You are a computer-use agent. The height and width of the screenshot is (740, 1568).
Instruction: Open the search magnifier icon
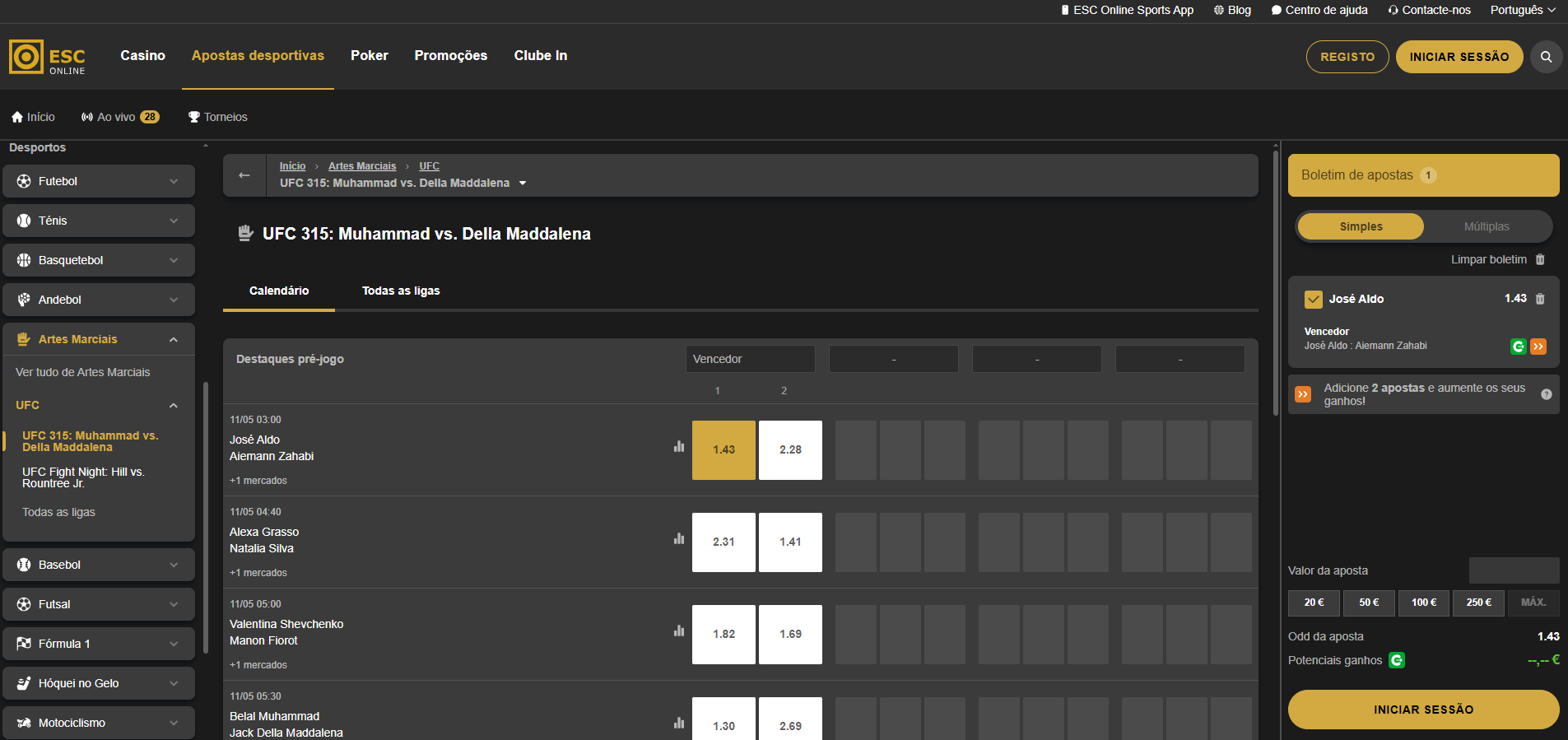(1546, 57)
